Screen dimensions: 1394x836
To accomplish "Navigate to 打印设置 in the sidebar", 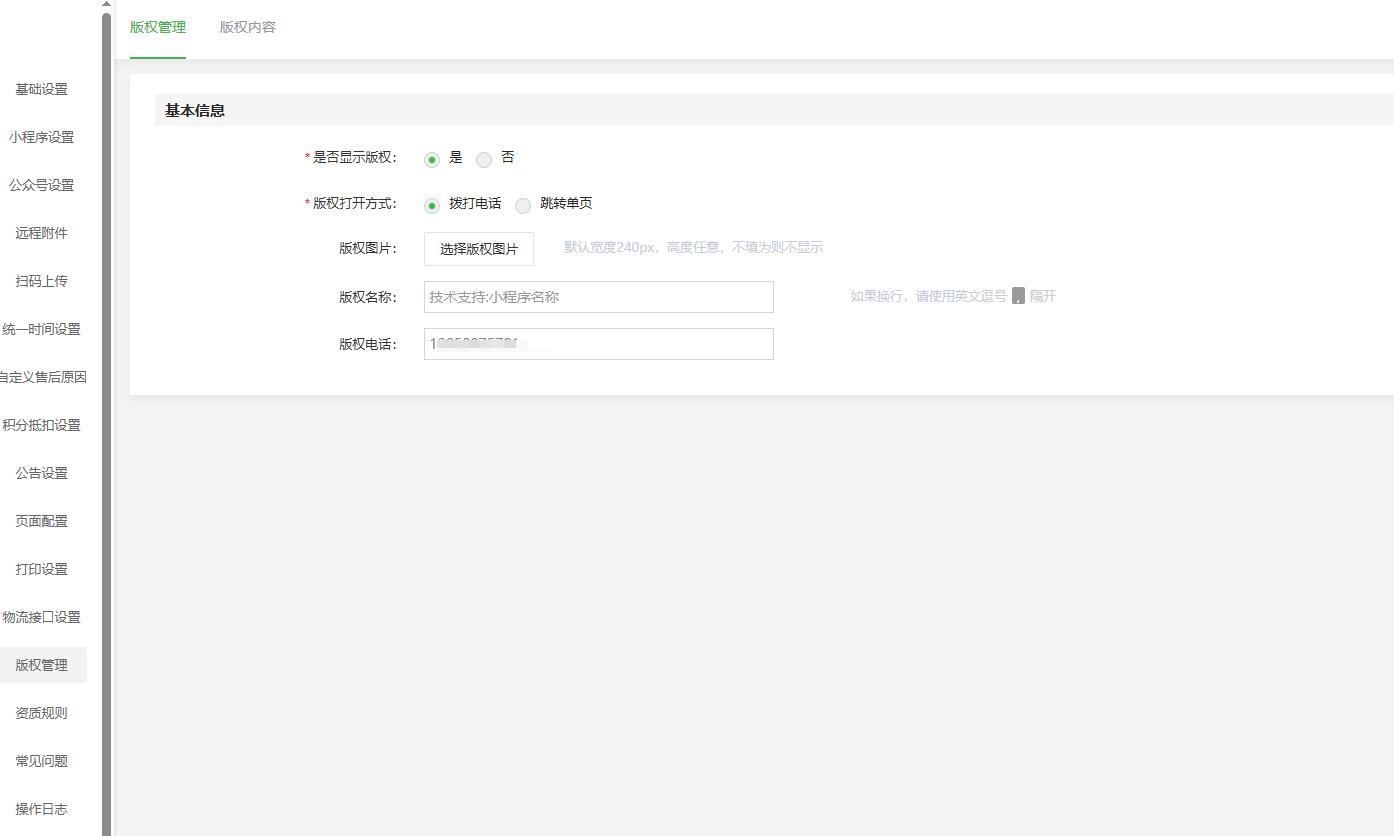I will 42,569.
